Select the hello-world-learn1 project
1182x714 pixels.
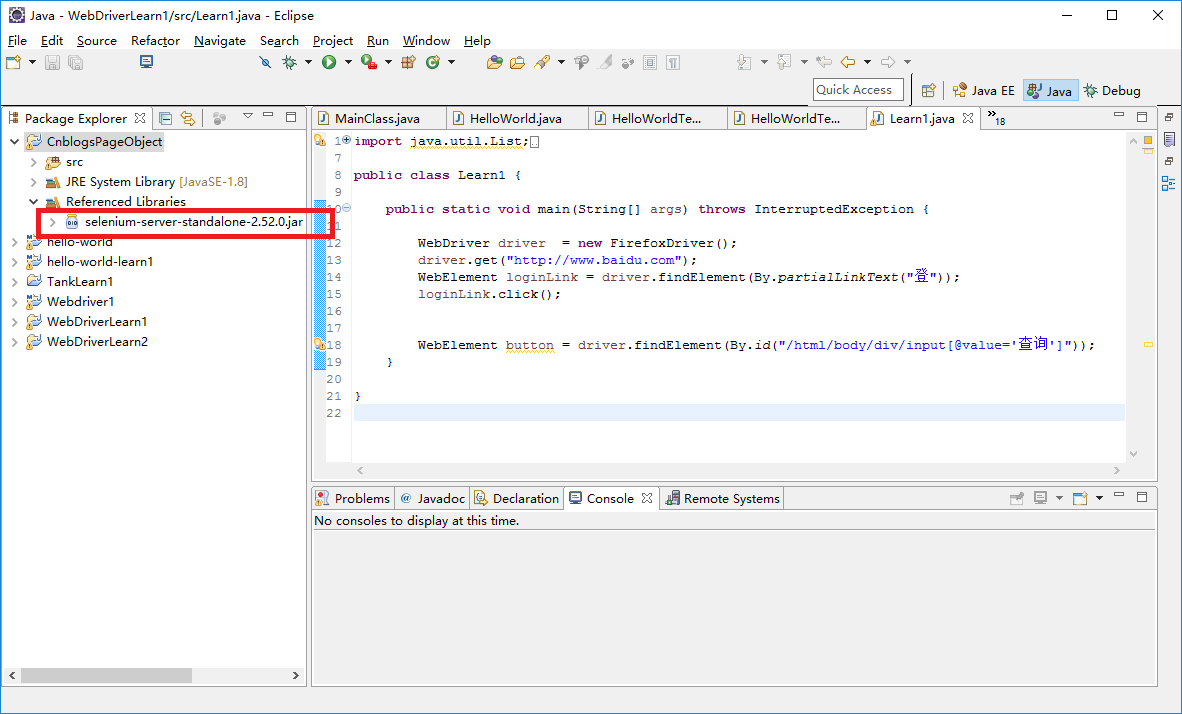click(x=100, y=262)
